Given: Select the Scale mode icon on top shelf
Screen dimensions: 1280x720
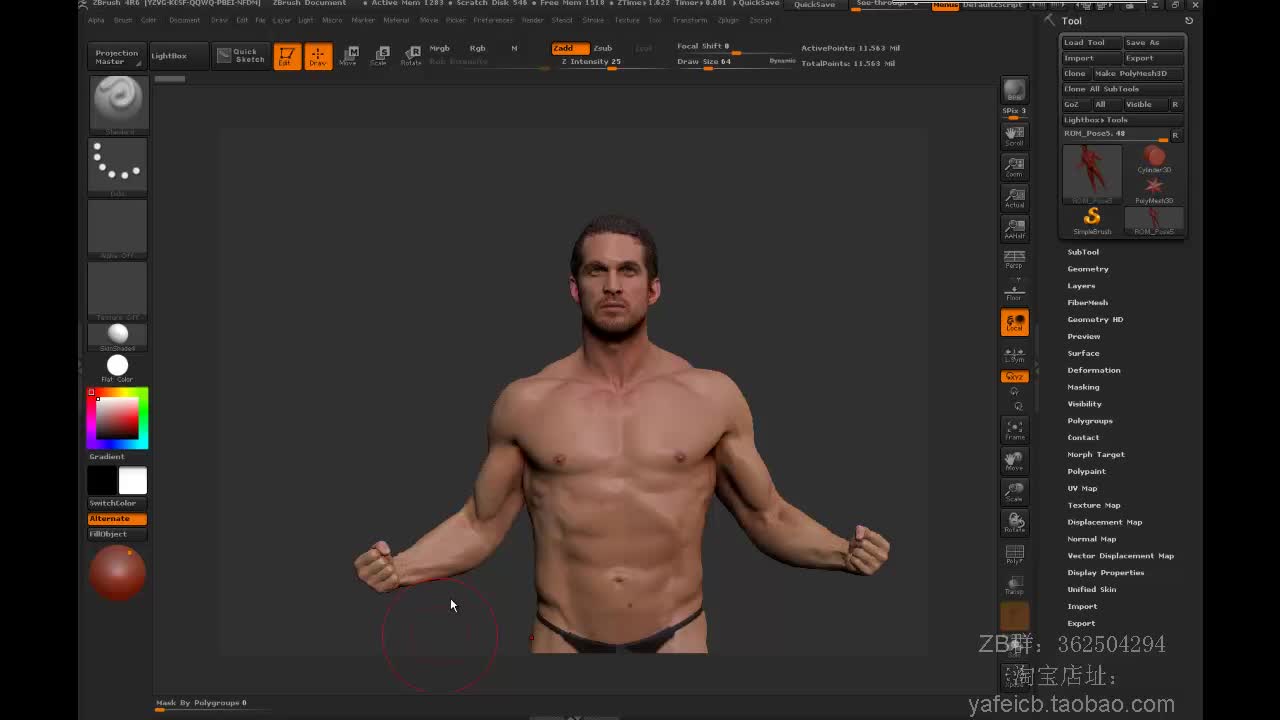Looking at the screenshot, I should (x=381, y=55).
